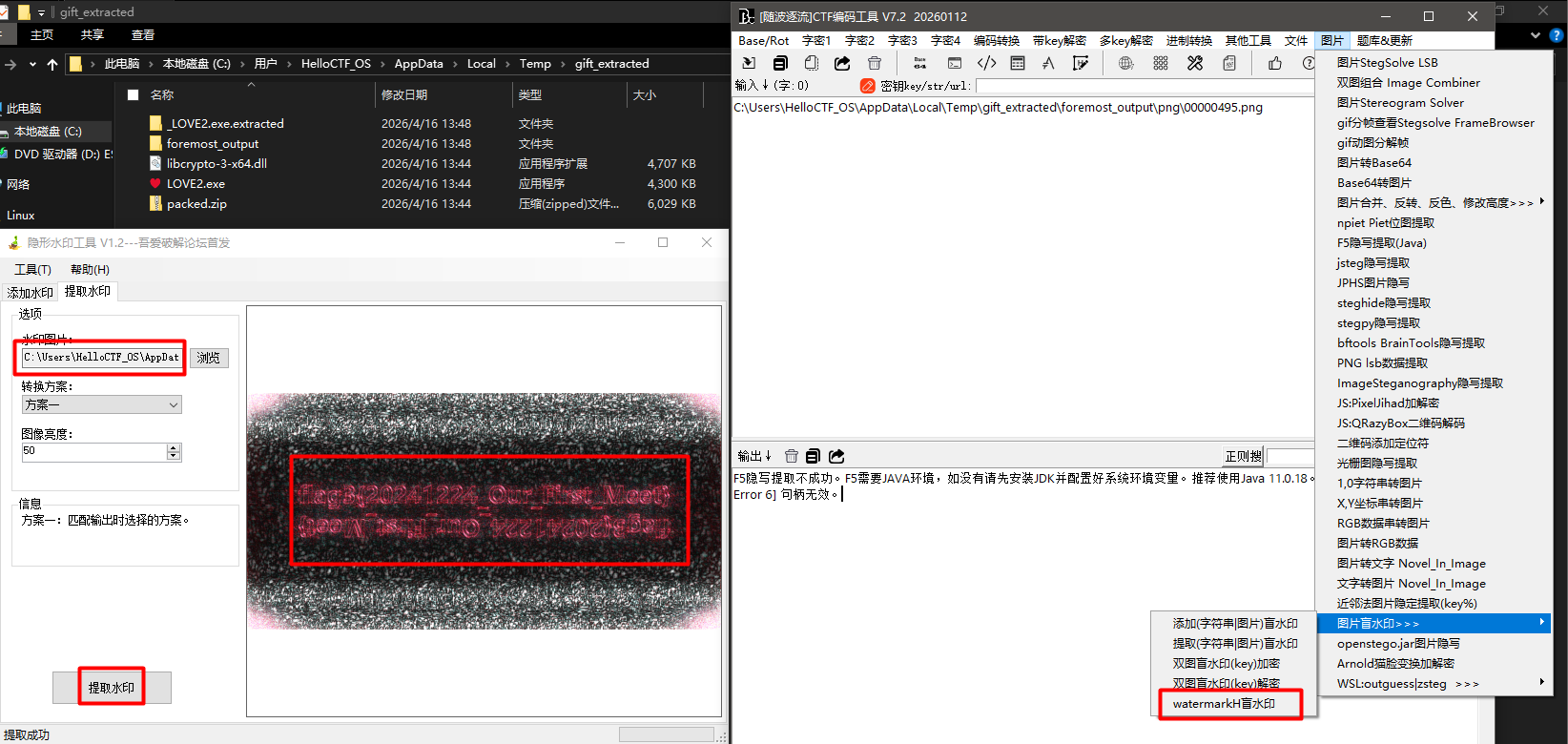Click the trash icon next to 输出

(x=791, y=456)
